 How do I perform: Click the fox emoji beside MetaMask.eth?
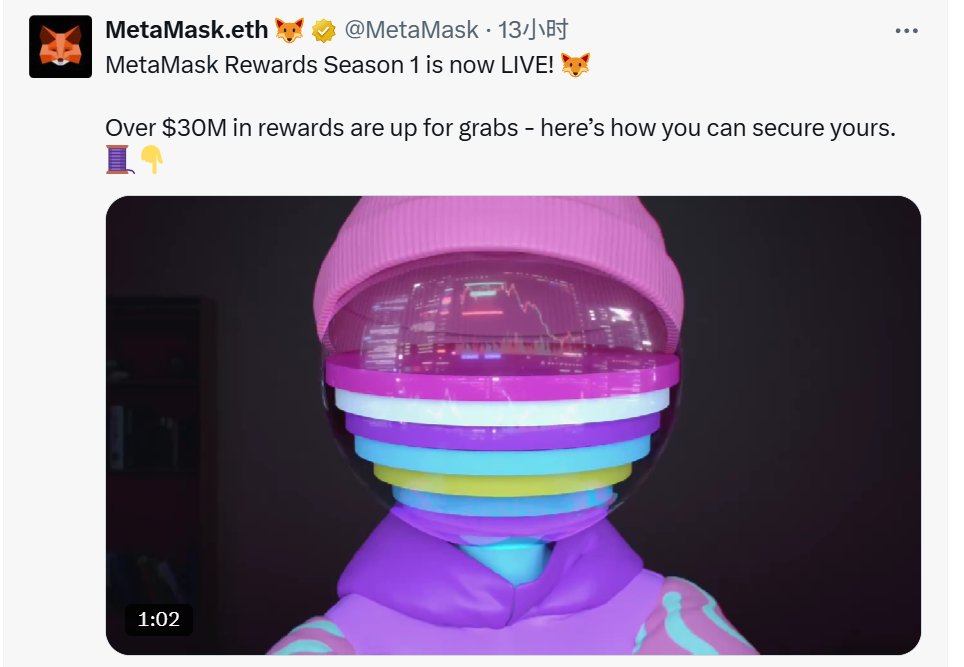(x=289, y=30)
